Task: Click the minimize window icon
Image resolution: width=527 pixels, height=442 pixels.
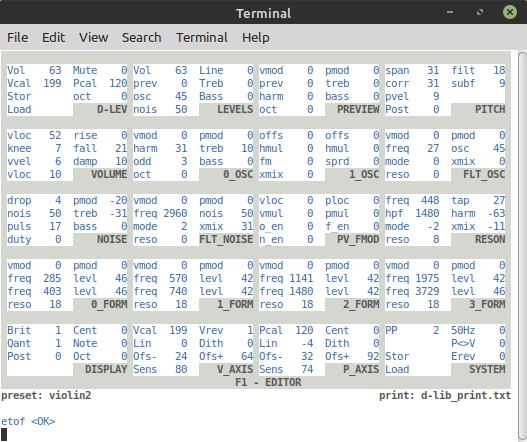Action: (450, 12)
